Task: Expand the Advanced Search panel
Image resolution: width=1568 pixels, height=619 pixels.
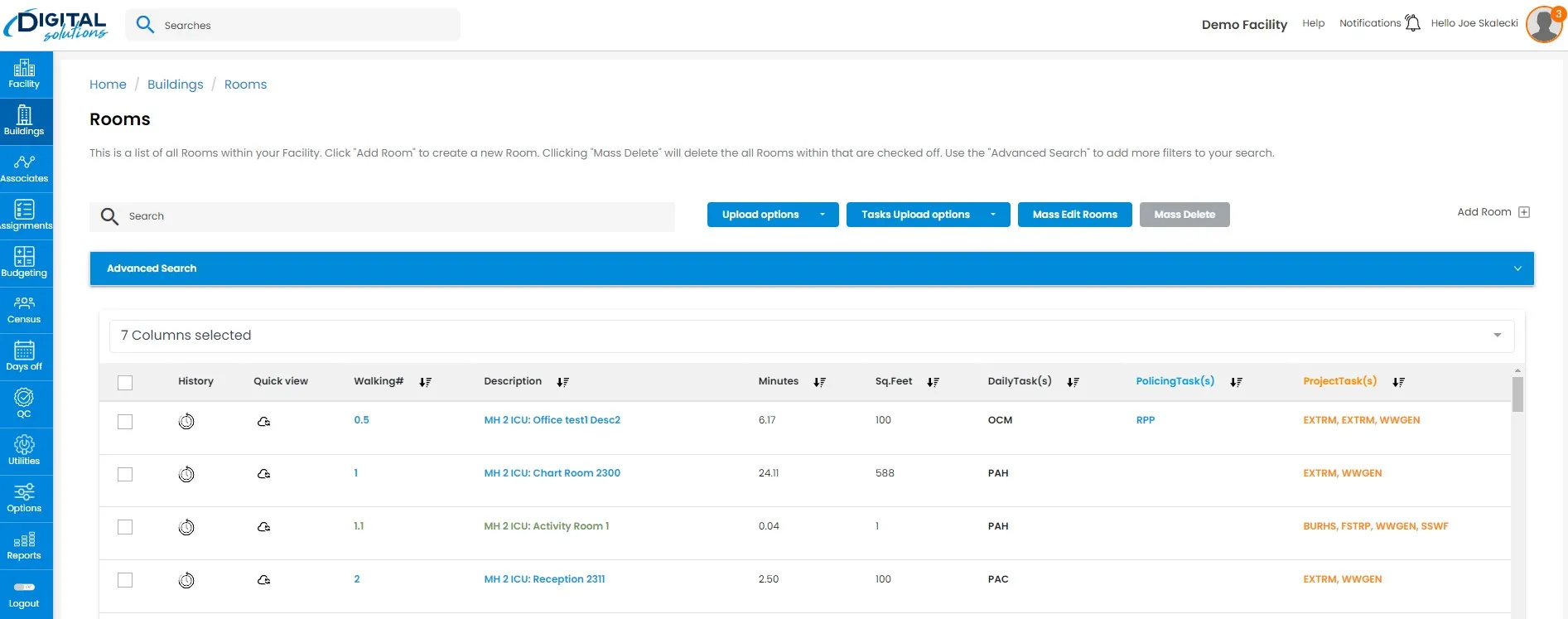Action: (812, 268)
